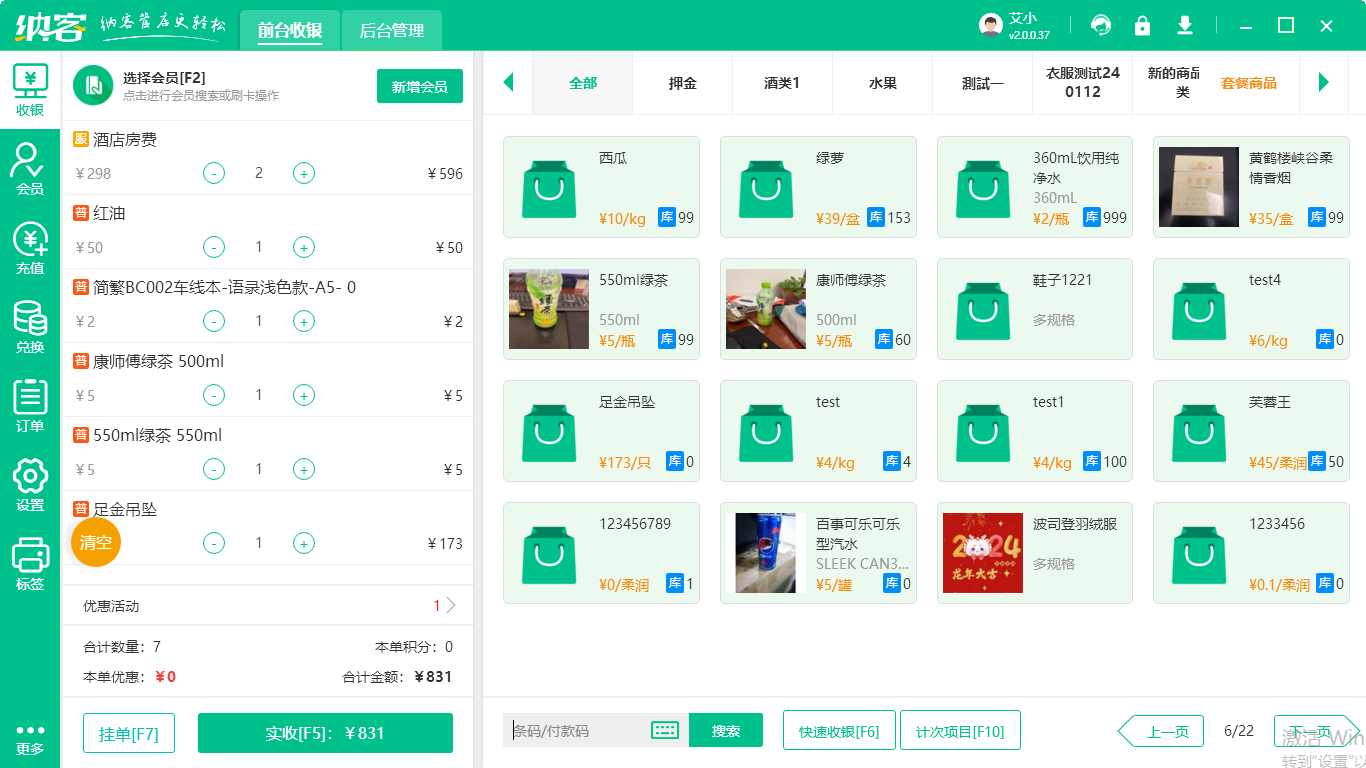Click the 新增会员 new member button

(419, 87)
